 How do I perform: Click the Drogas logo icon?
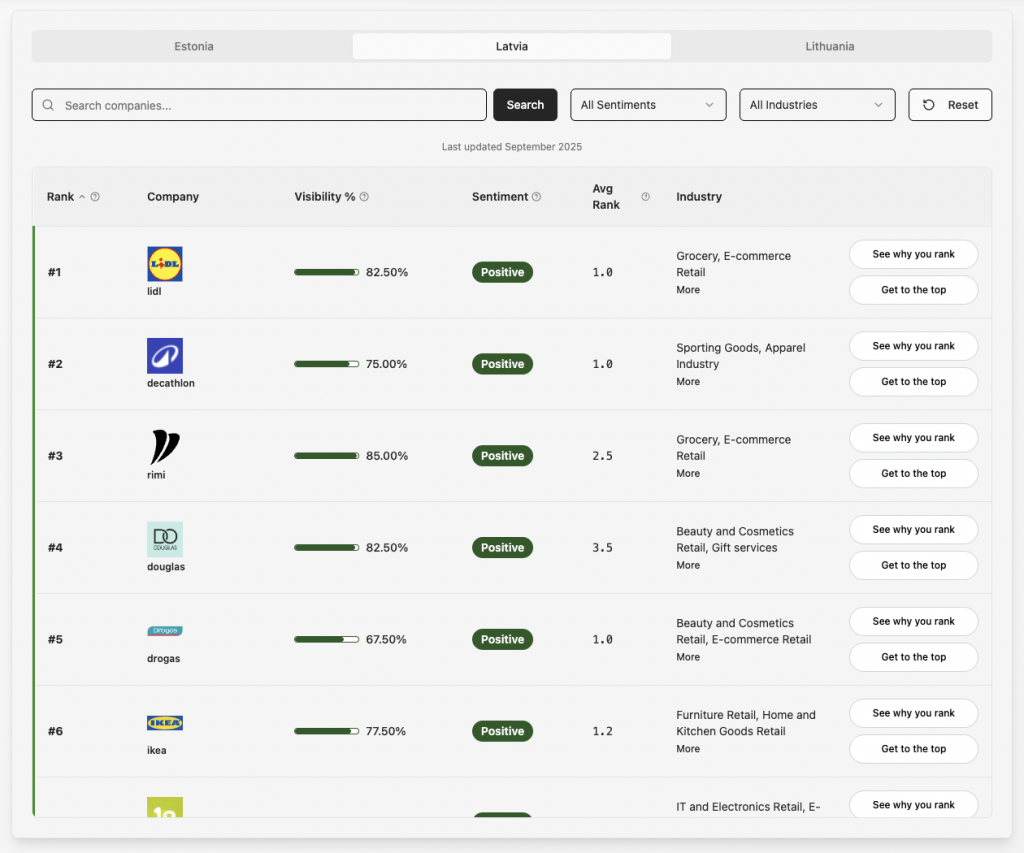[164, 631]
